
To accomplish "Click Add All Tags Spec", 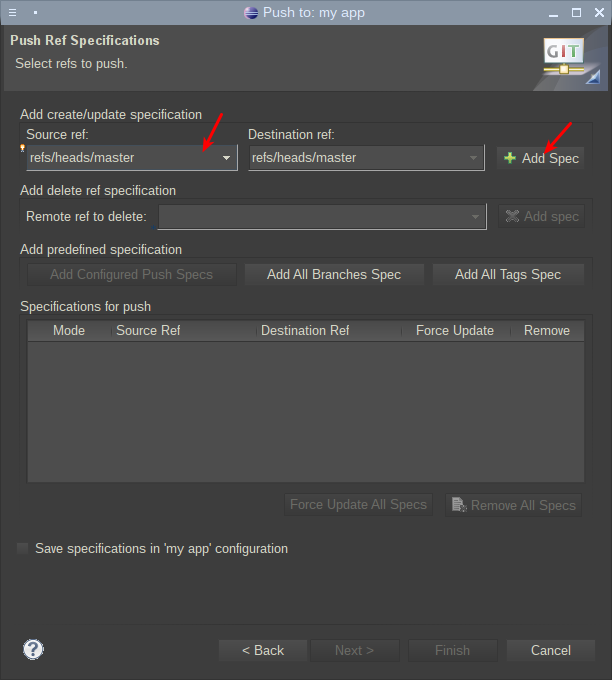I will tap(508, 275).
